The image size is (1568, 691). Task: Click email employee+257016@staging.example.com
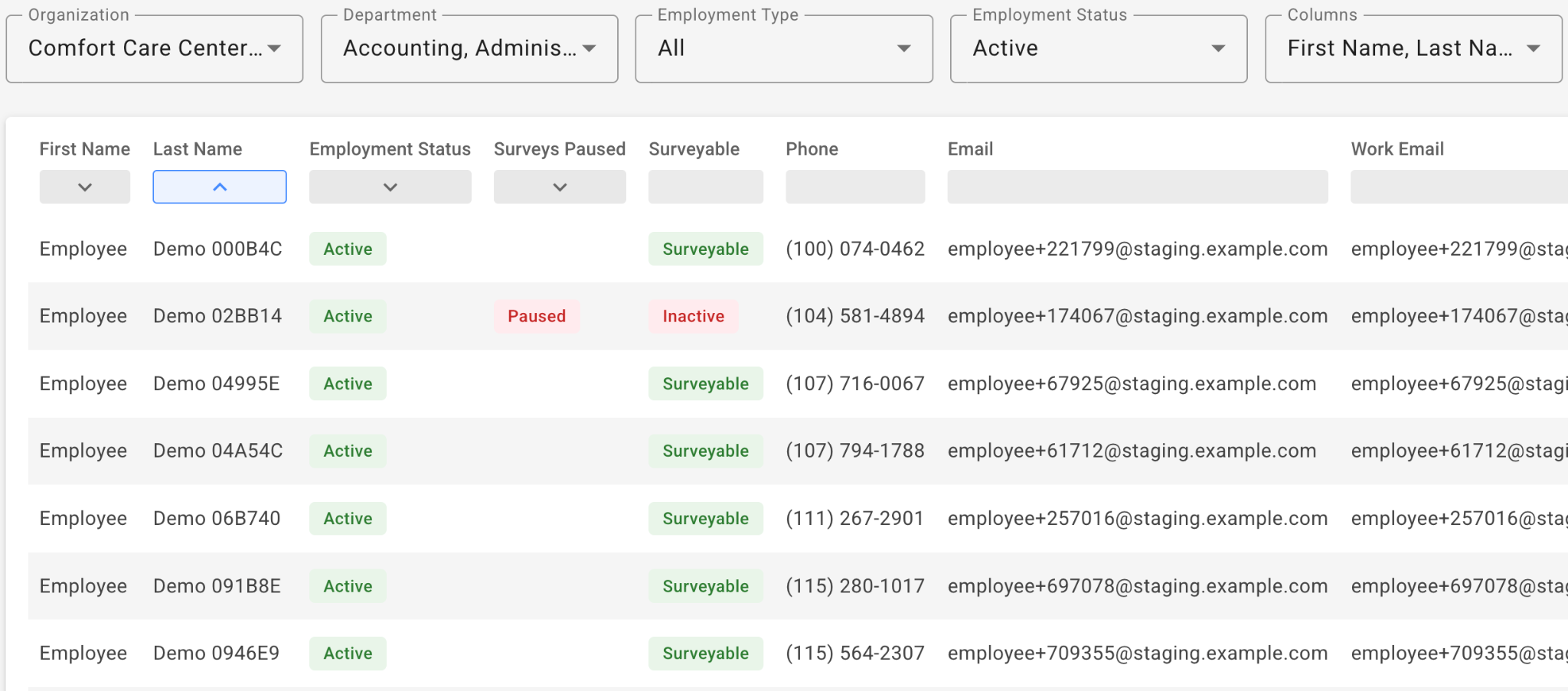[x=1137, y=518]
